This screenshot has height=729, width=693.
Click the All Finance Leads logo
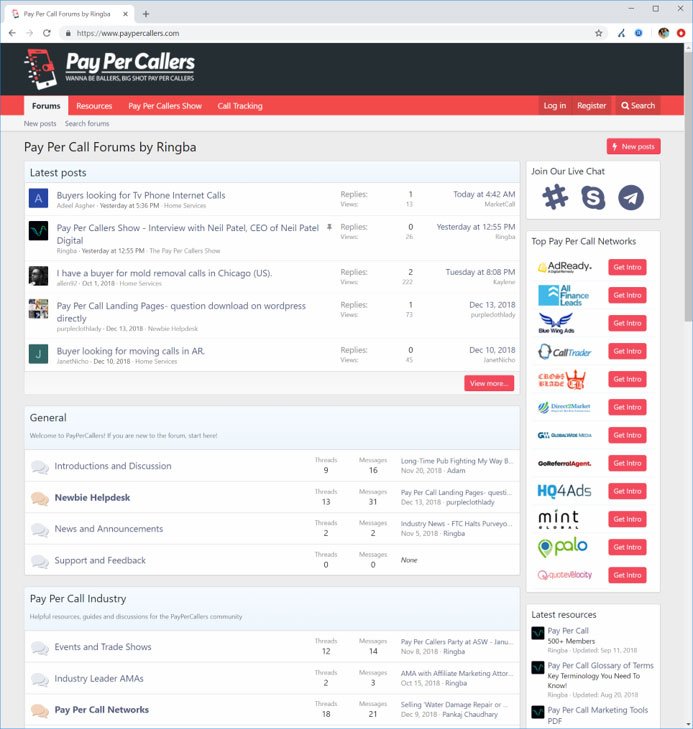click(563, 295)
